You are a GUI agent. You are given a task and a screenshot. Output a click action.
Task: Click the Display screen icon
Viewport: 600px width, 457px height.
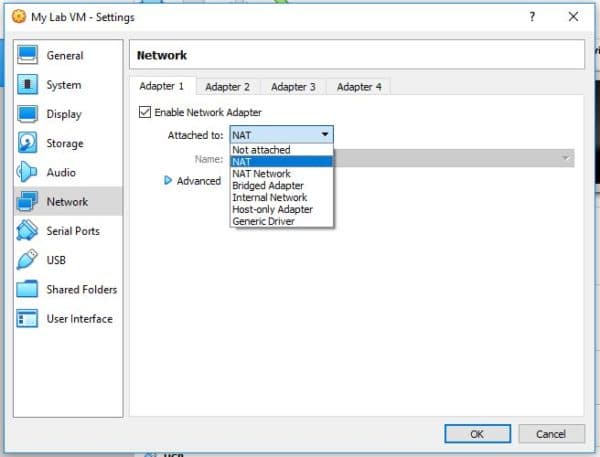(28, 114)
